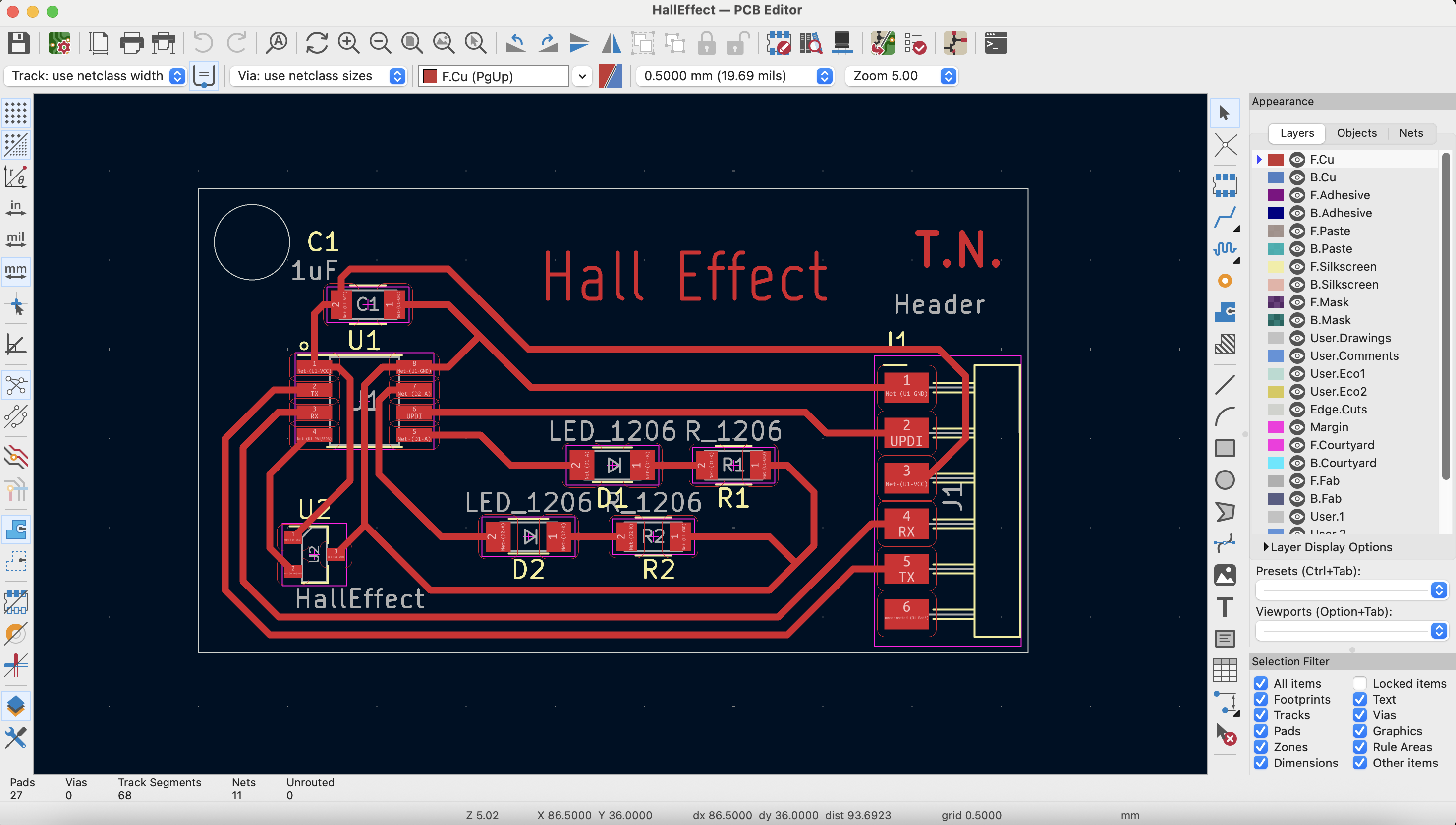
Task: Open the Presets combo box
Action: point(1351,590)
